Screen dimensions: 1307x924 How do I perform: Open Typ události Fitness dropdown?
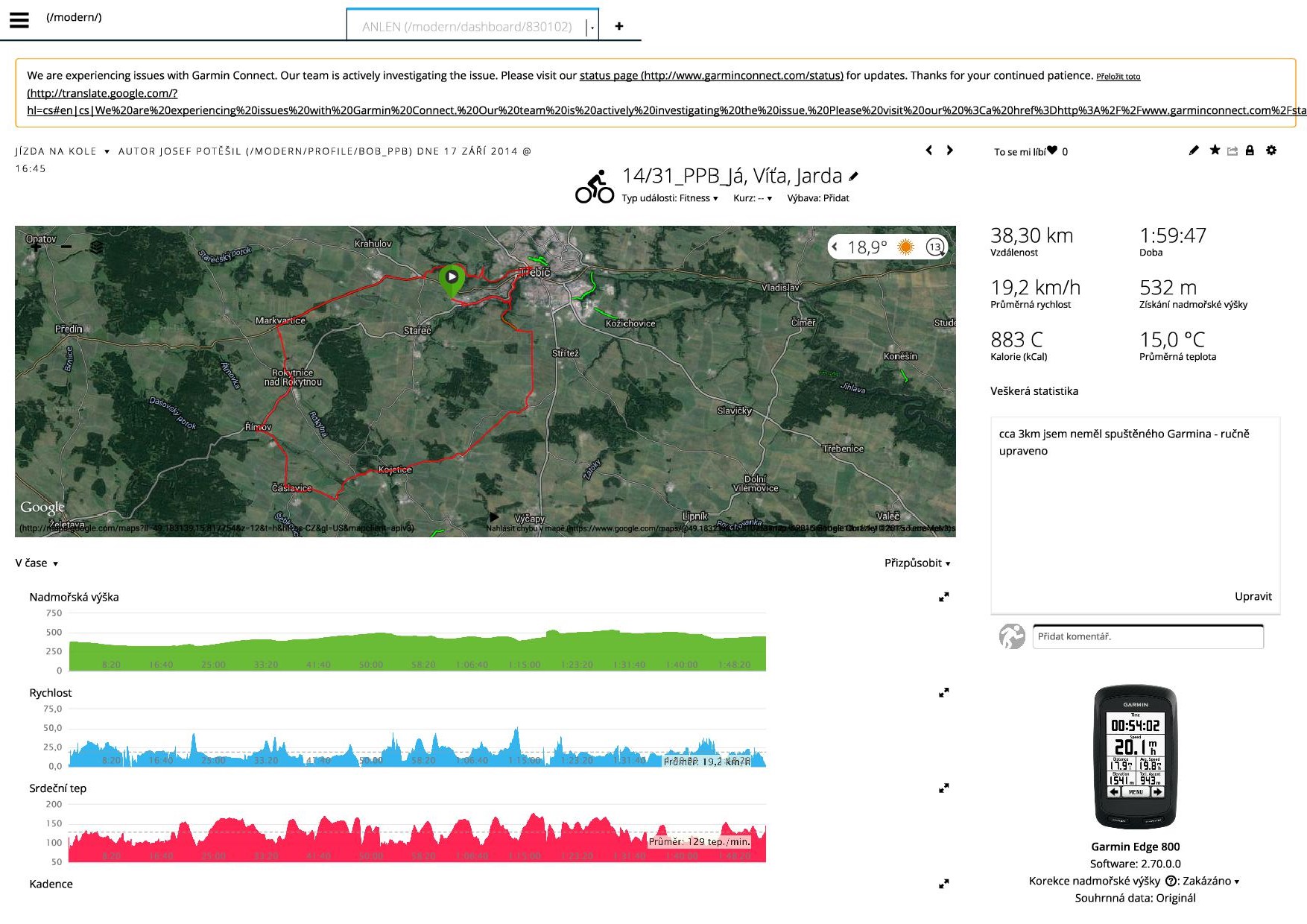tap(670, 198)
